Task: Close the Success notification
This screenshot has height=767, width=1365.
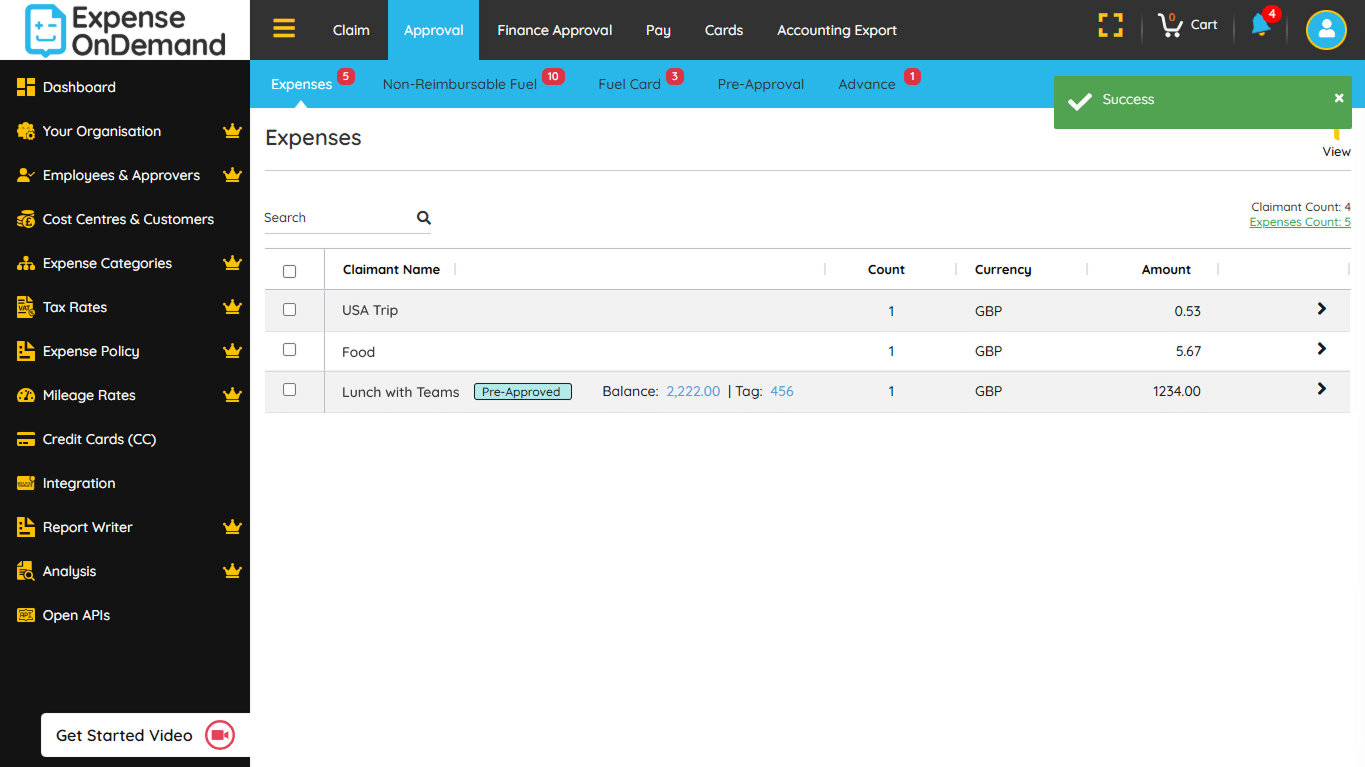Action: [x=1339, y=98]
